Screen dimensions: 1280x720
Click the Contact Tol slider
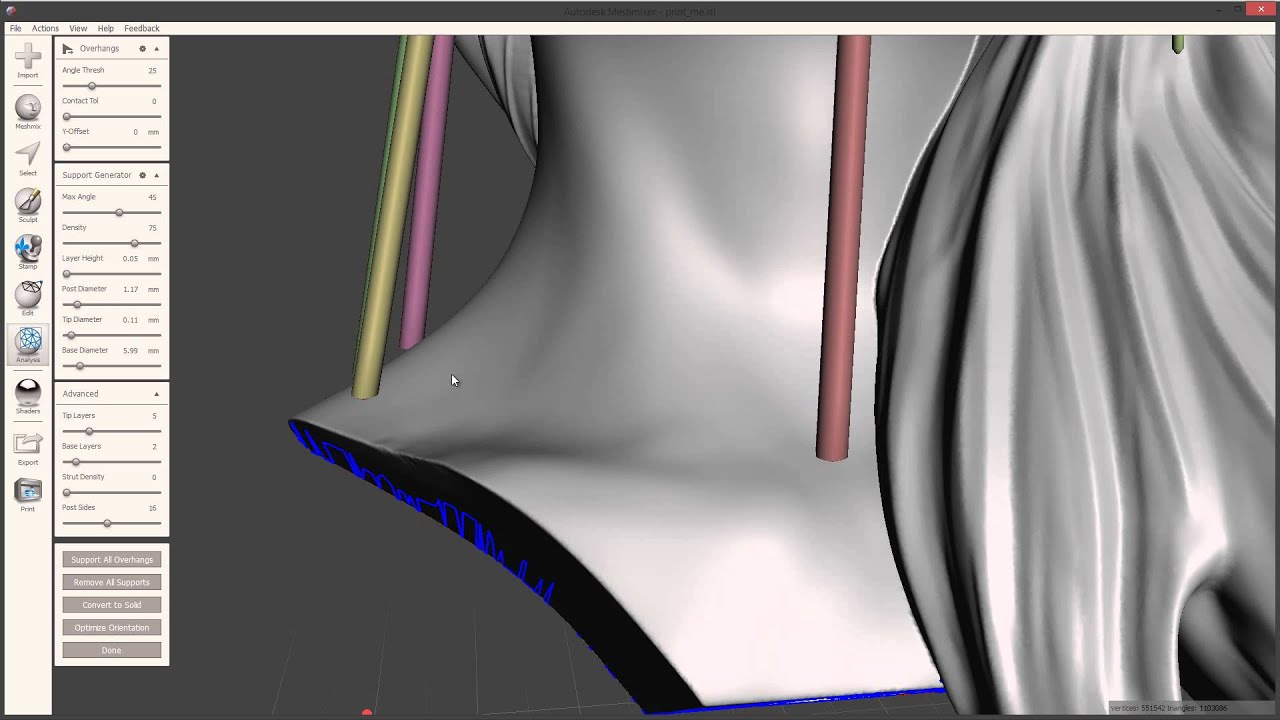tap(112, 116)
